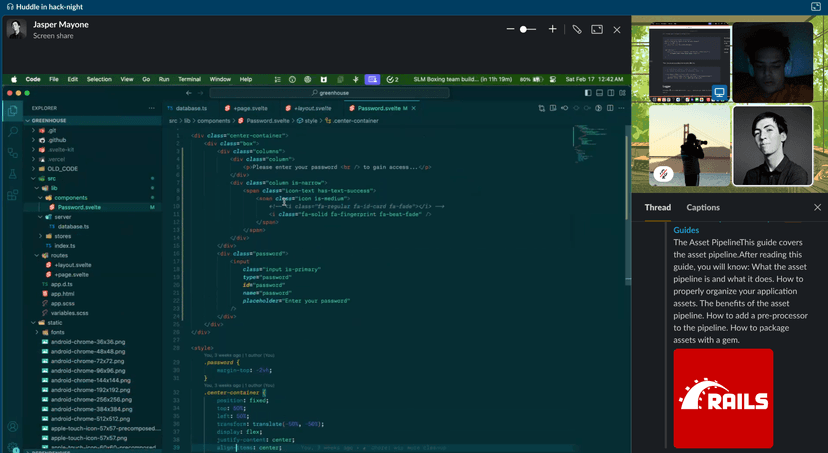Screen dimensions: 828x453
Task: Open database.ts editor tab
Action: click(x=188, y=108)
